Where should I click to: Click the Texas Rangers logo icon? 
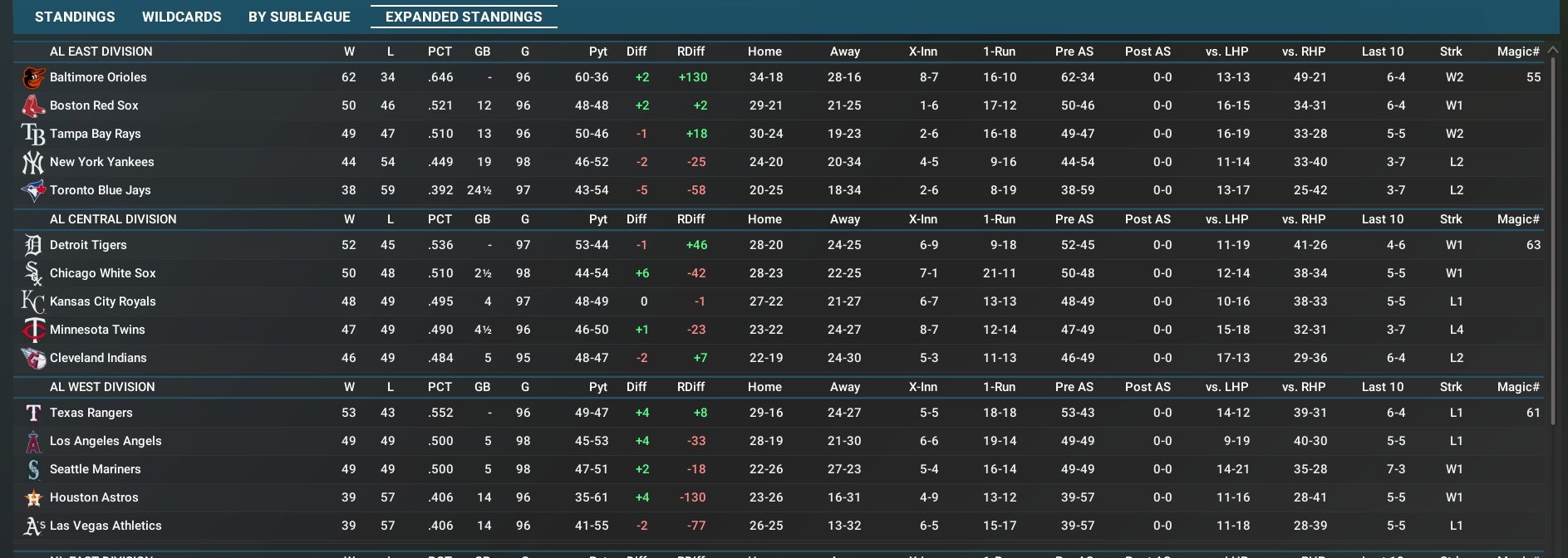33,413
